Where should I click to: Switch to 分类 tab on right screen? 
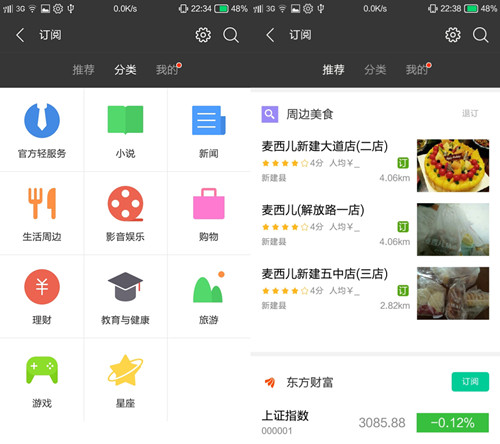pyautogui.click(x=375, y=70)
